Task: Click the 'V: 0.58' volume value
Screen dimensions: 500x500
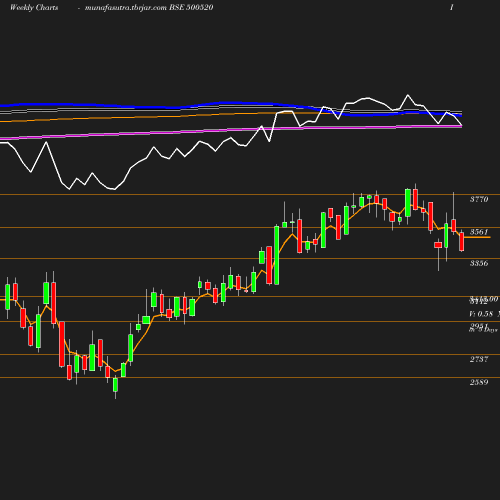Action: coord(481,314)
